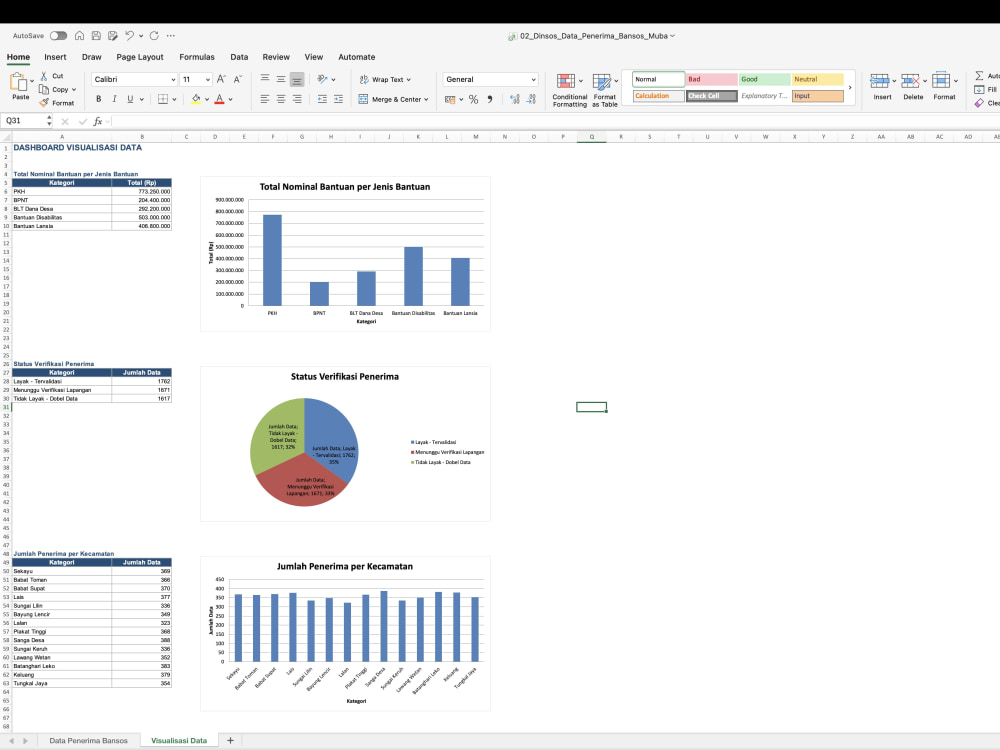Open the Data Penerima Bansos sheet tab
This screenshot has height=750, width=1000.
click(89, 740)
